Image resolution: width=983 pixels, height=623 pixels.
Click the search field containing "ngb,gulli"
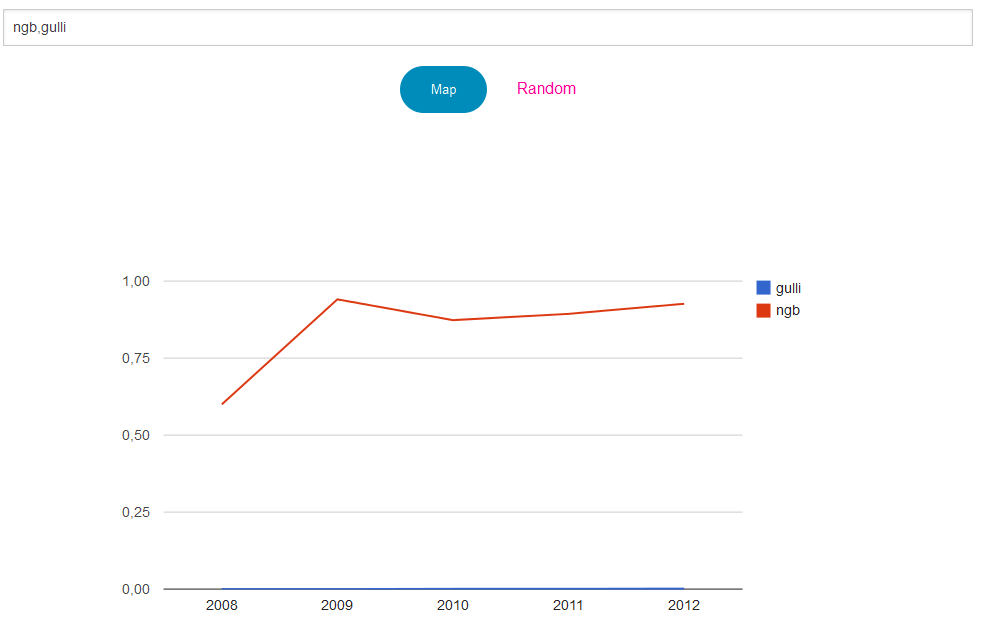pyautogui.click(x=487, y=28)
